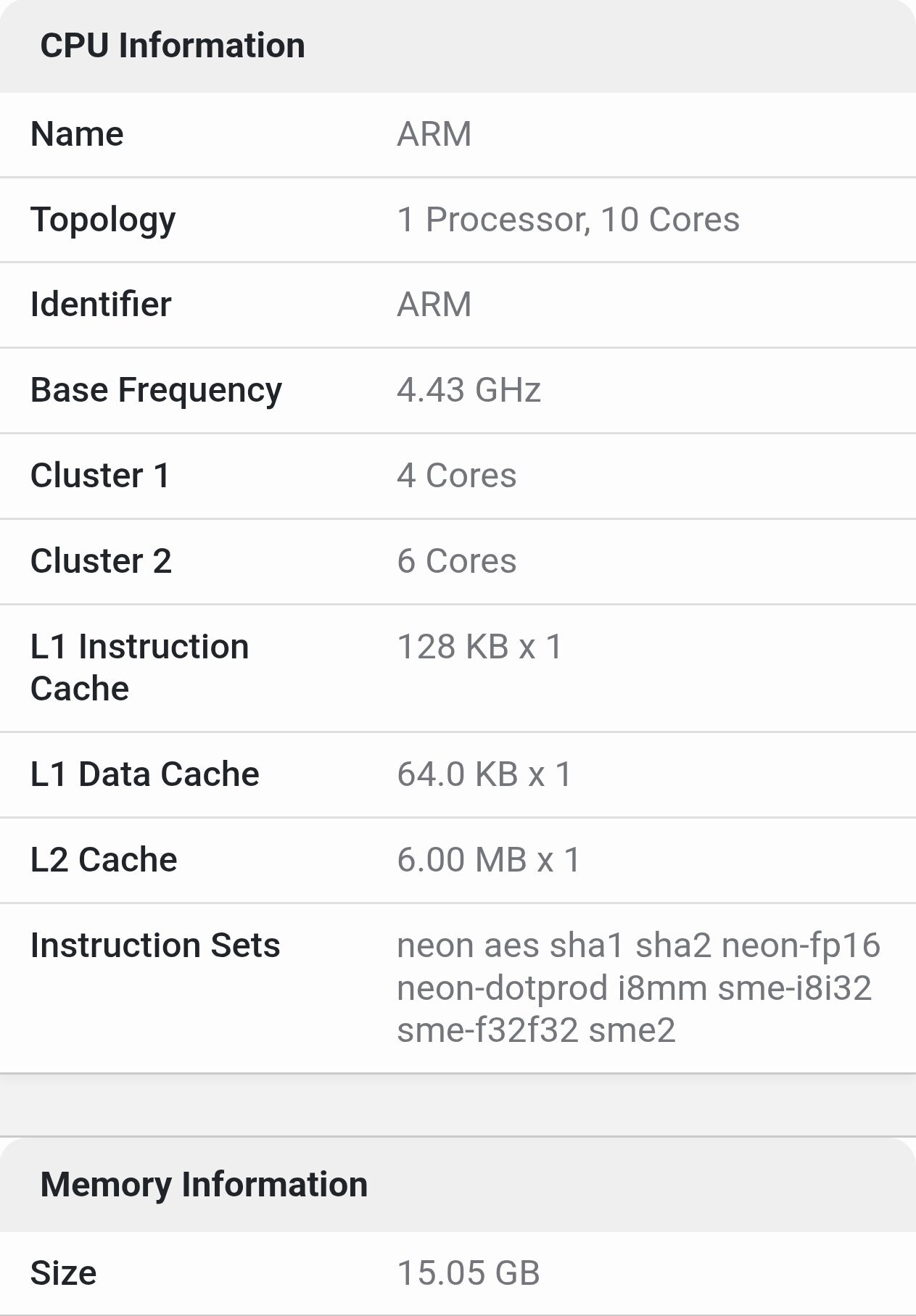Click the Instruction Sets label
This screenshot has height=1316, width=916.
(x=155, y=945)
